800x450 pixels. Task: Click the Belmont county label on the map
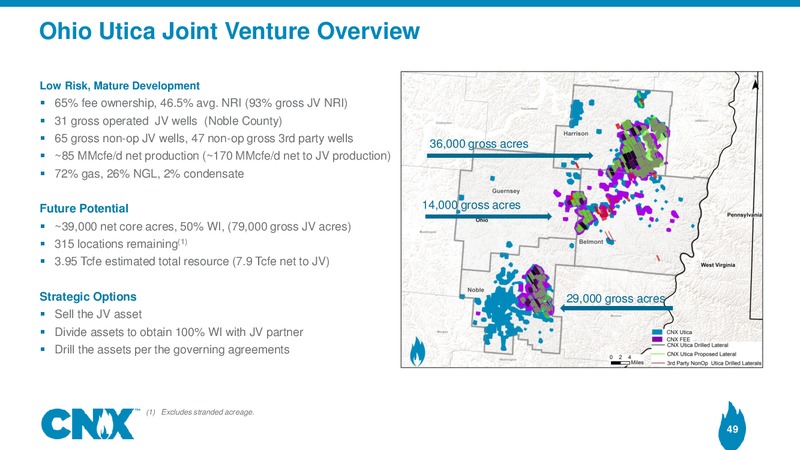pyautogui.click(x=591, y=241)
